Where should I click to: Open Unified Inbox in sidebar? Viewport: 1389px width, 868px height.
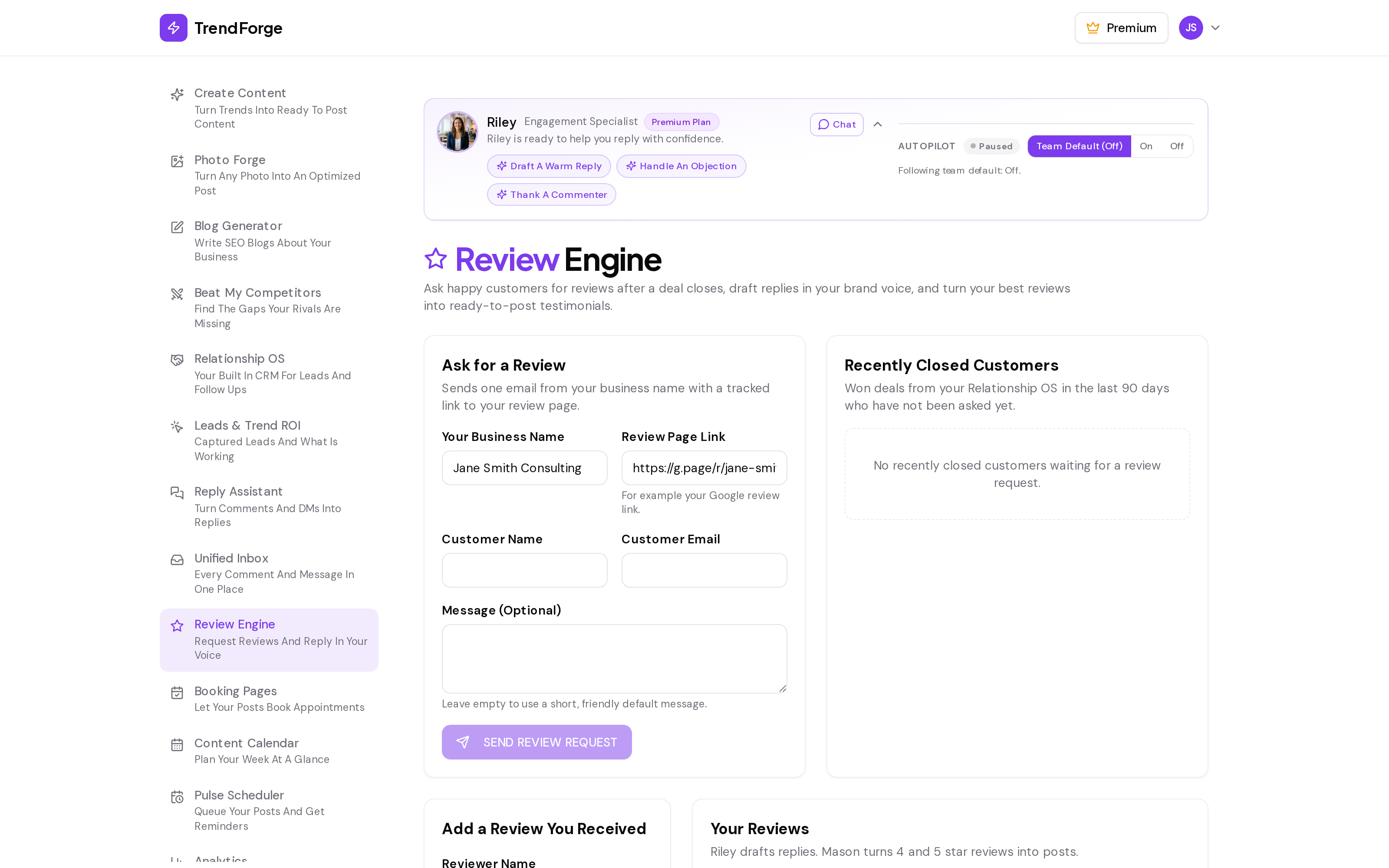click(269, 573)
